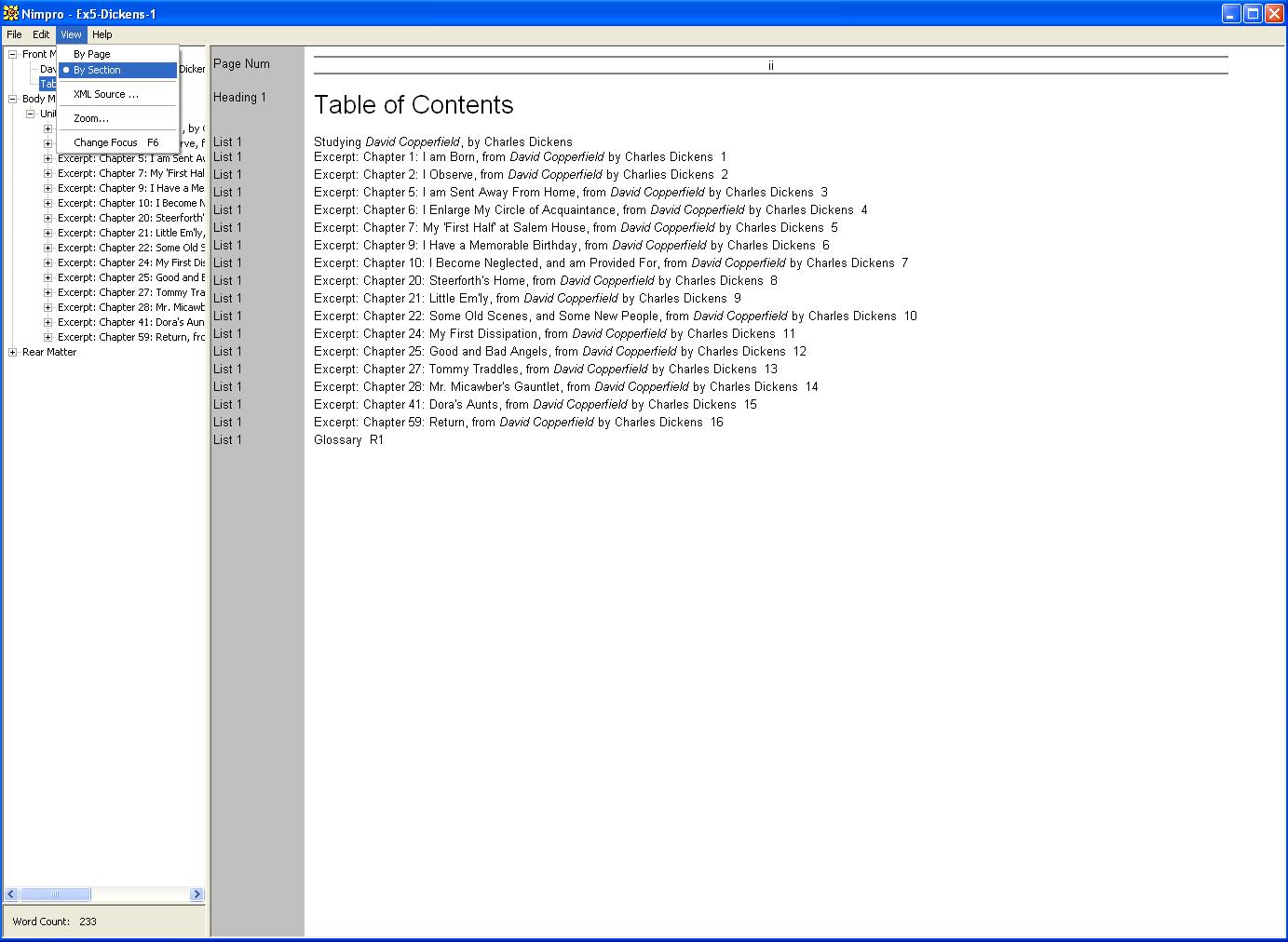This screenshot has width=1288, height=942.
Task: Click 'Chapter 20: Steerforth's Home' entry
Action: point(546,281)
